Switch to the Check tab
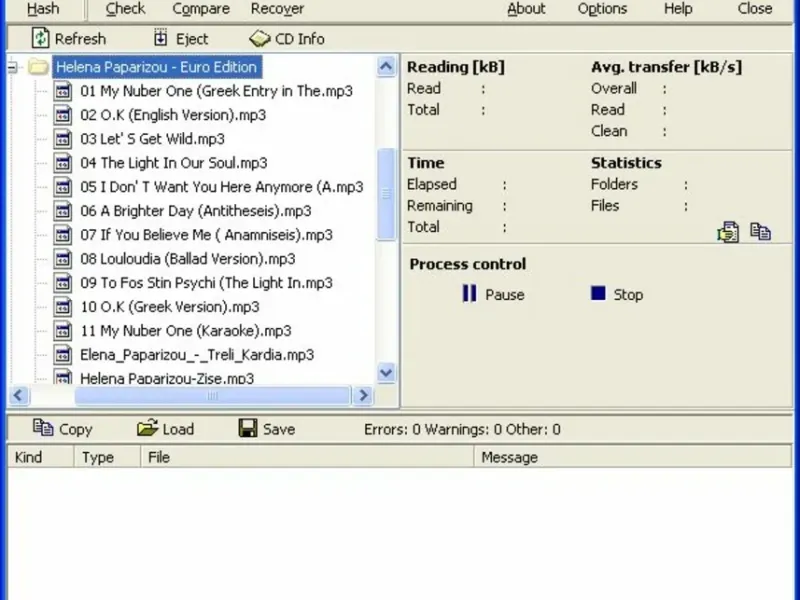The height and width of the screenshot is (600, 800). coord(125,9)
